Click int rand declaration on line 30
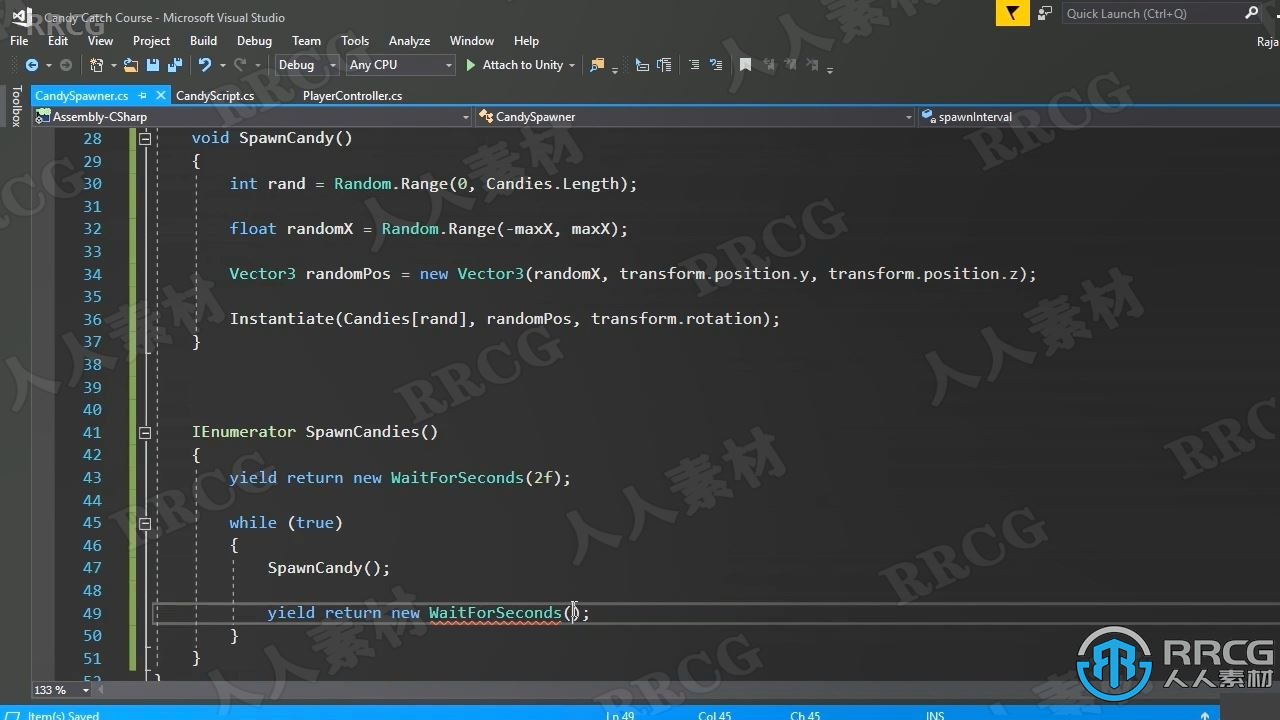1280x720 pixels. click(x=267, y=184)
